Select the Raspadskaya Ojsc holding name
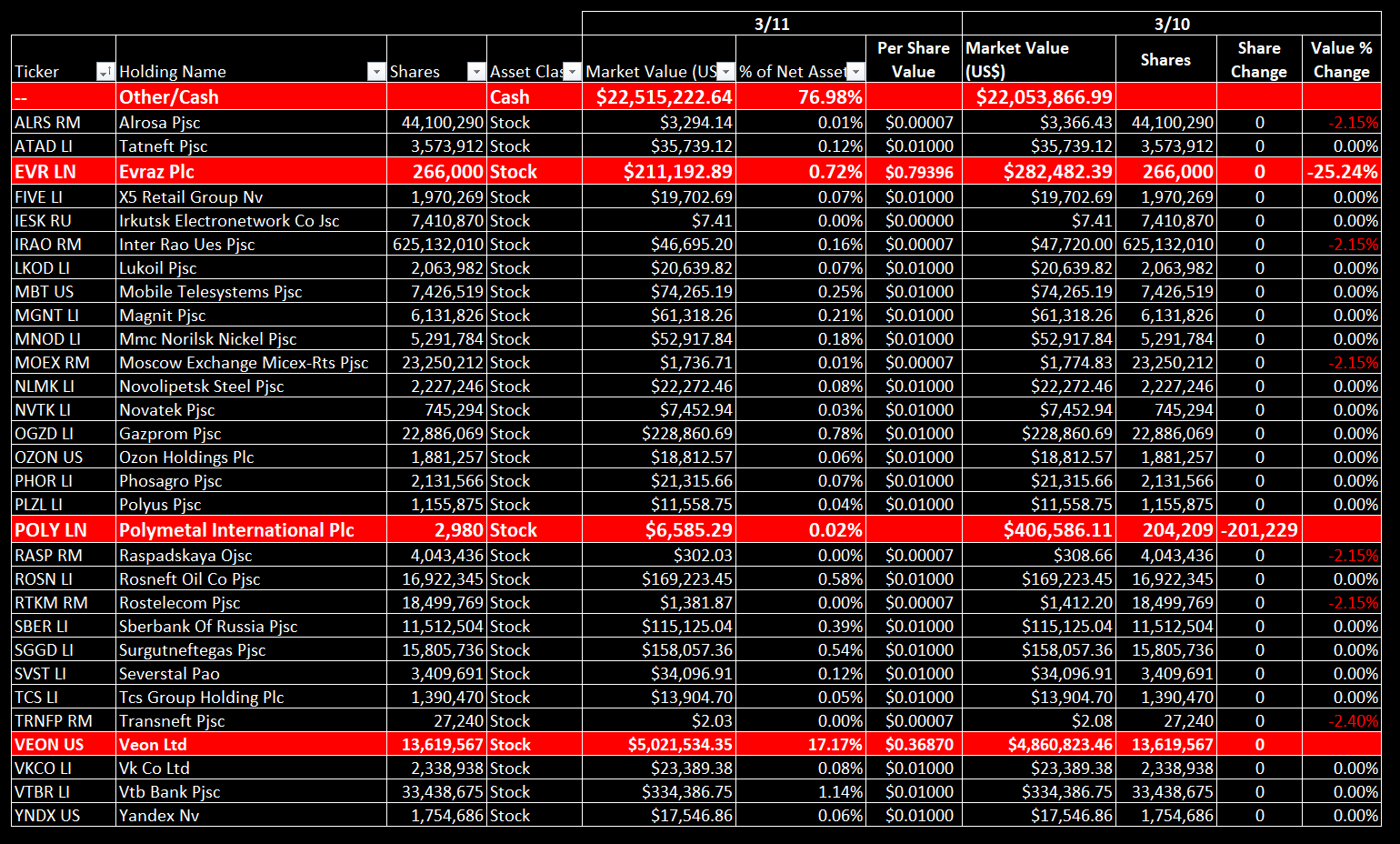The width and height of the screenshot is (1400, 844). pos(252,556)
